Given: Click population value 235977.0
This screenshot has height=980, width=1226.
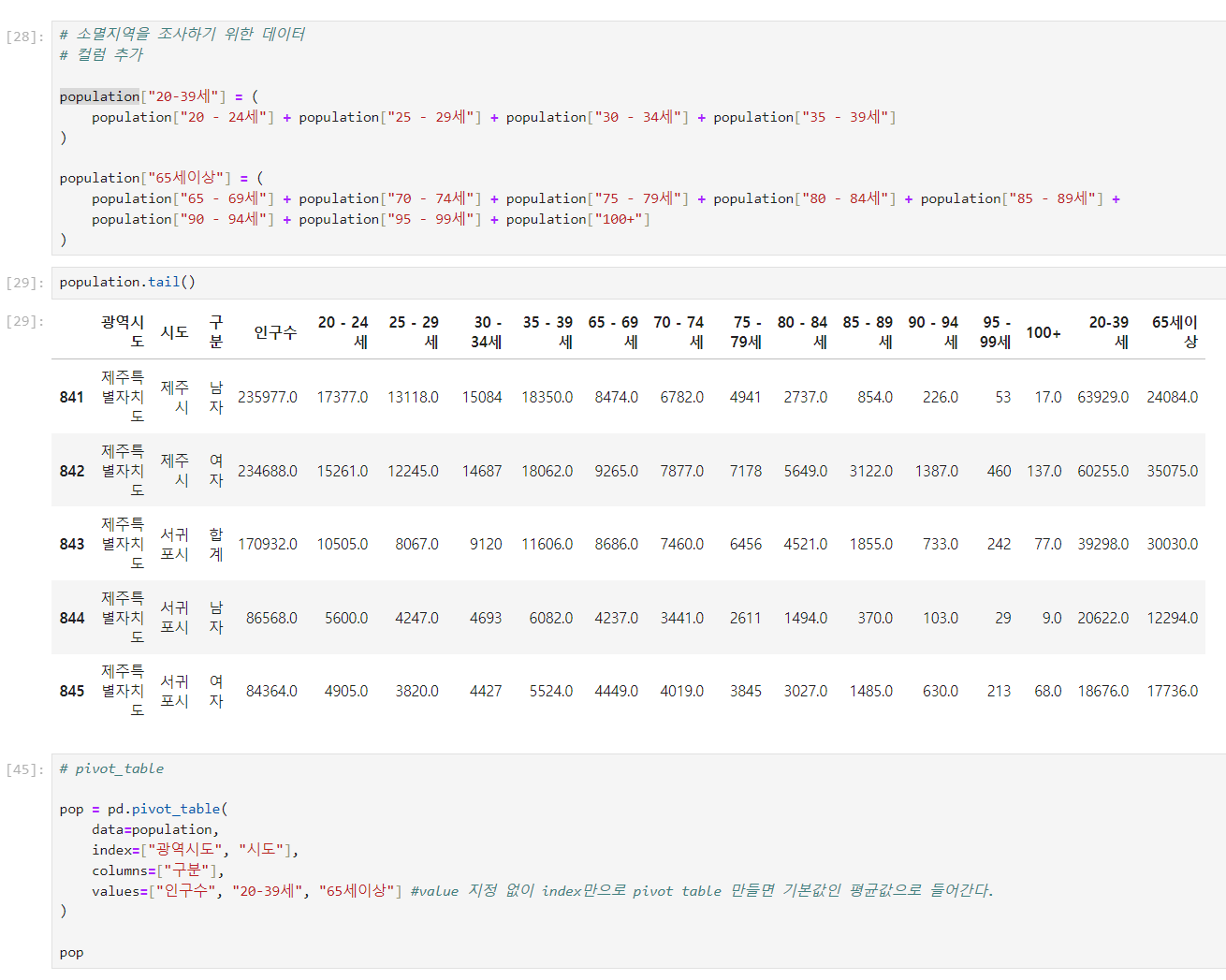Looking at the screenshot, I should click(268, 397).
